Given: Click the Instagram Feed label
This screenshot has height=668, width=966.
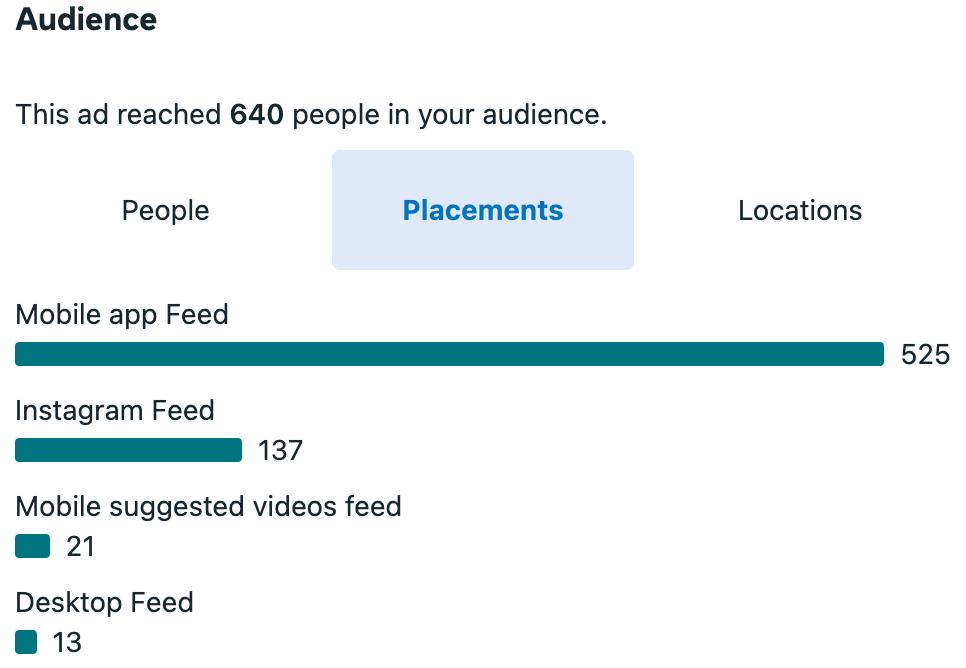Looking at the screenshot, I should 115,411.
